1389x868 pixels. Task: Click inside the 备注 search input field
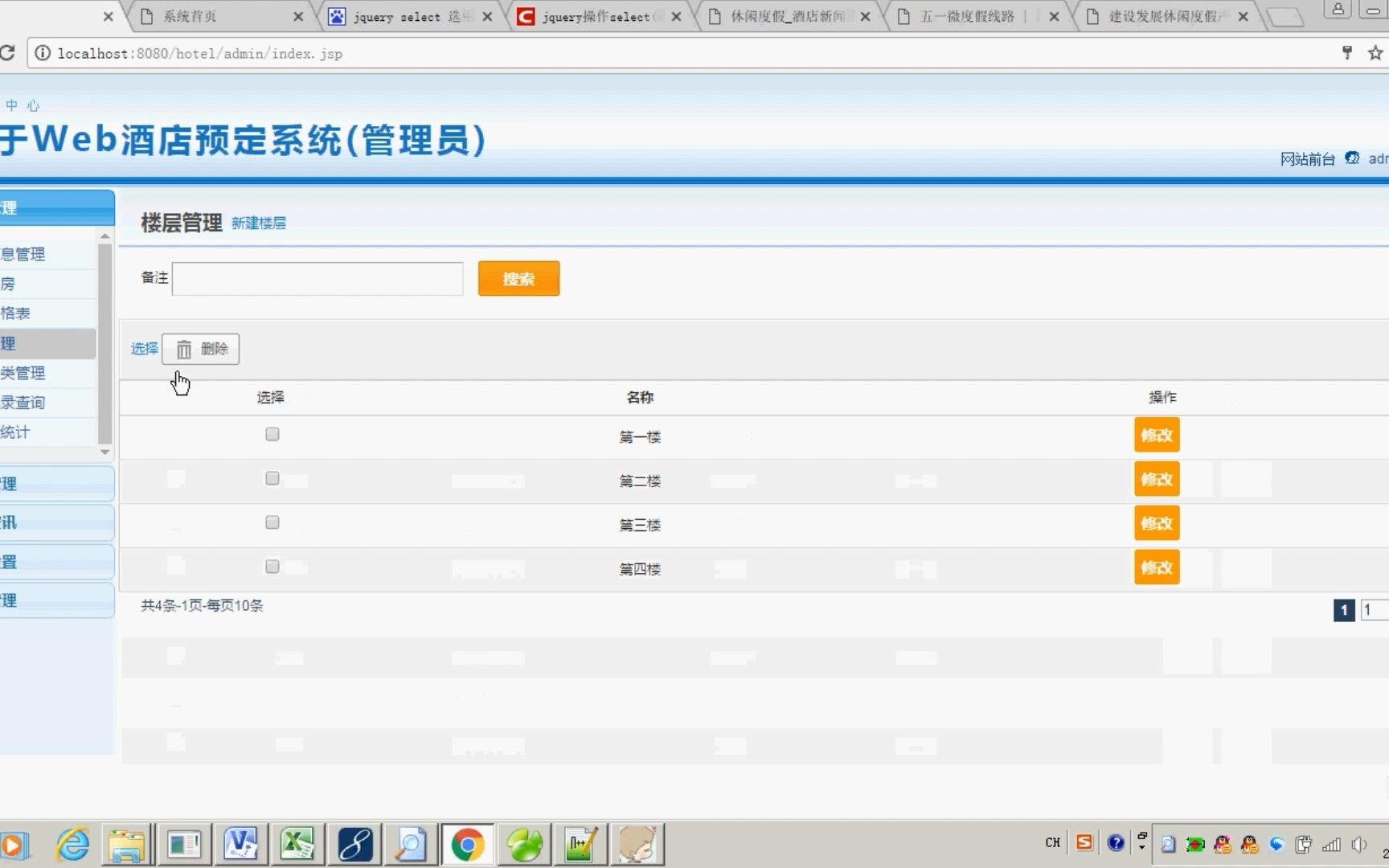317,279
